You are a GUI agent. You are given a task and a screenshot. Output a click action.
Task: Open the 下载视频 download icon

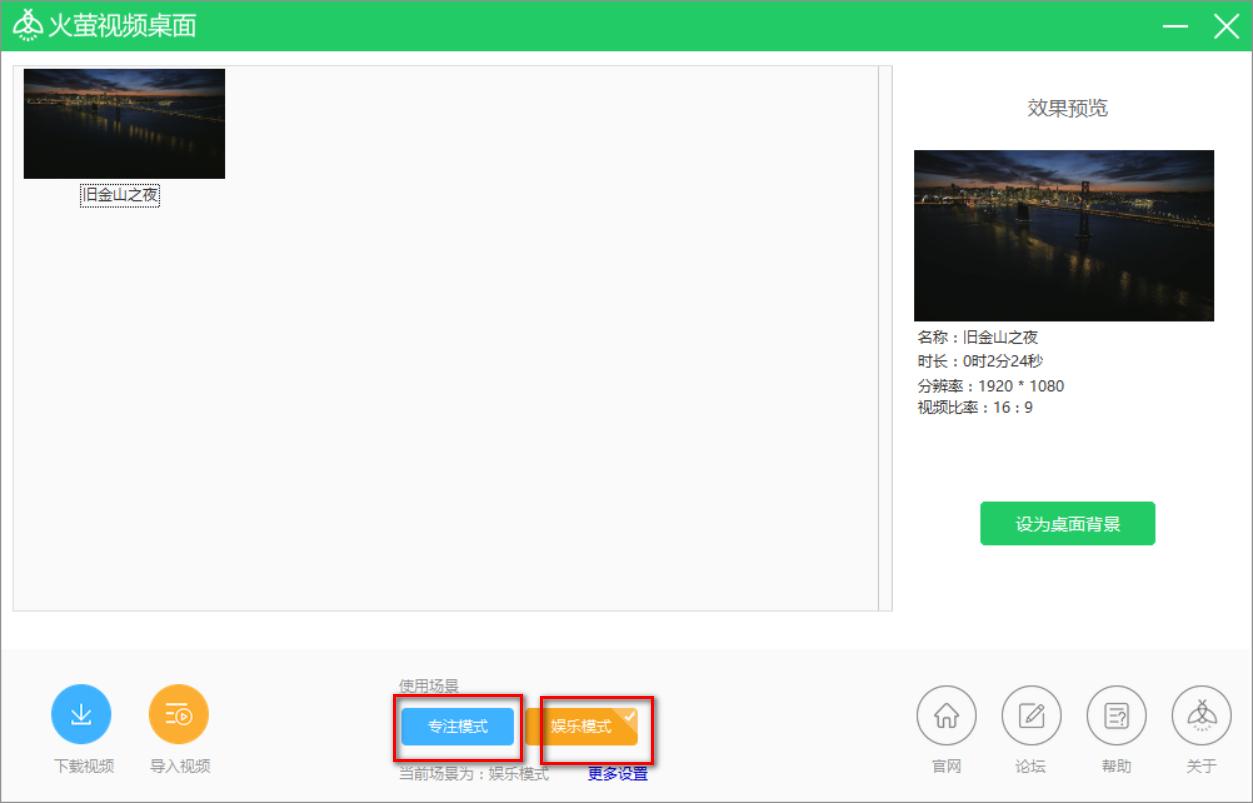pos(82,713)
